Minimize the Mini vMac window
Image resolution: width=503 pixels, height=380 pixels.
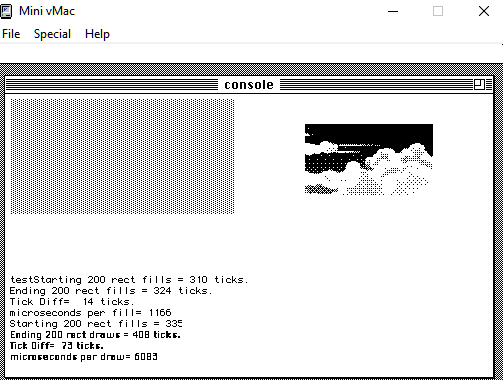click(393, 11)
